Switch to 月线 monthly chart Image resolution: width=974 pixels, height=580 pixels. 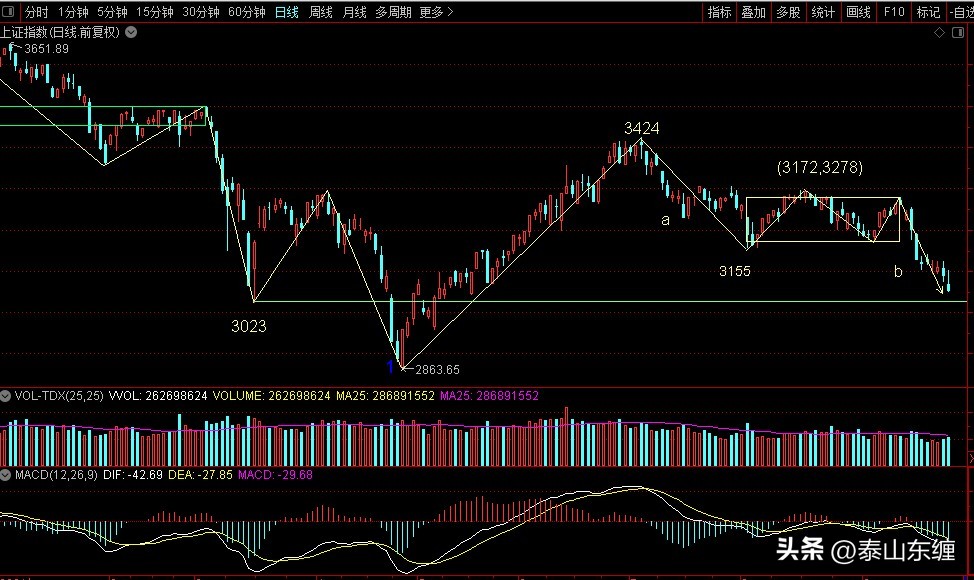tap(355, 12)
